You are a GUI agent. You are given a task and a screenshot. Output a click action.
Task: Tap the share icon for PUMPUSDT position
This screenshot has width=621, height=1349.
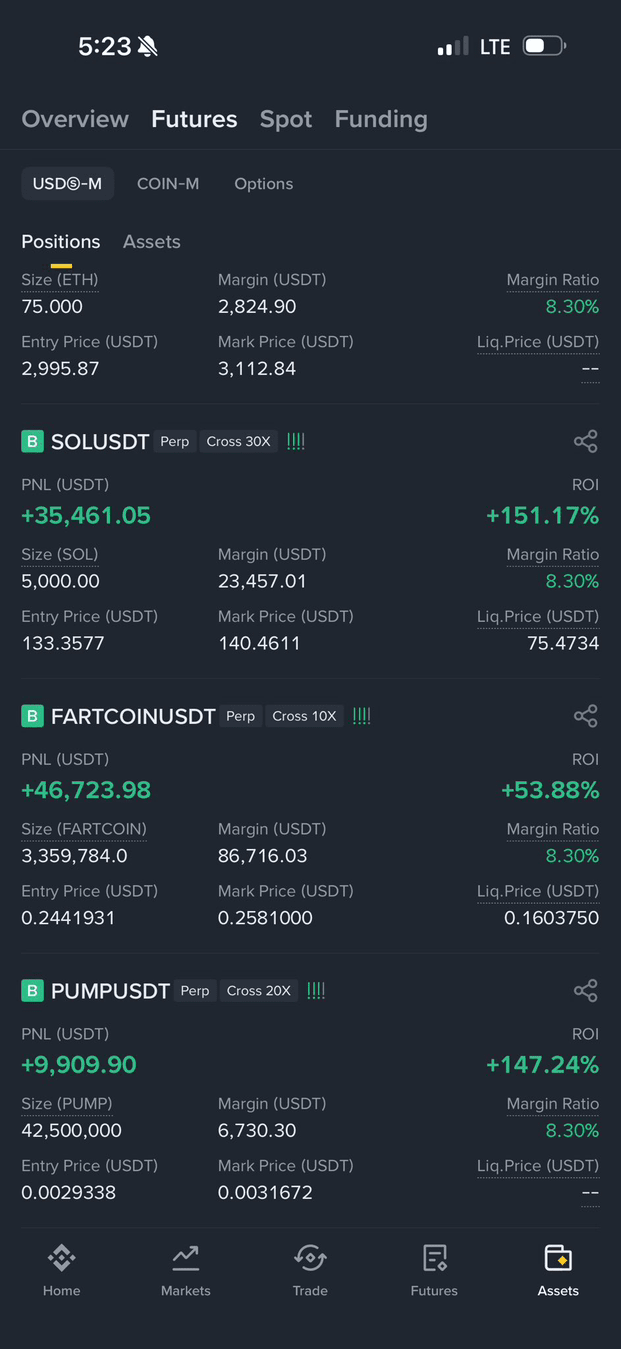[x=585, y=991]
